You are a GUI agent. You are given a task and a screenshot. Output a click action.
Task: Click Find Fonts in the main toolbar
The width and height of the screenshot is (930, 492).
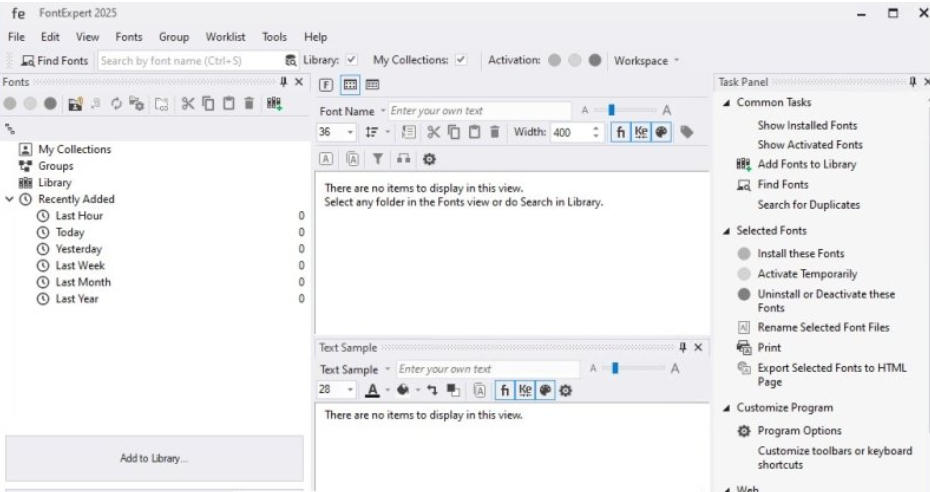pyautogui.click(x=55, y=60)
